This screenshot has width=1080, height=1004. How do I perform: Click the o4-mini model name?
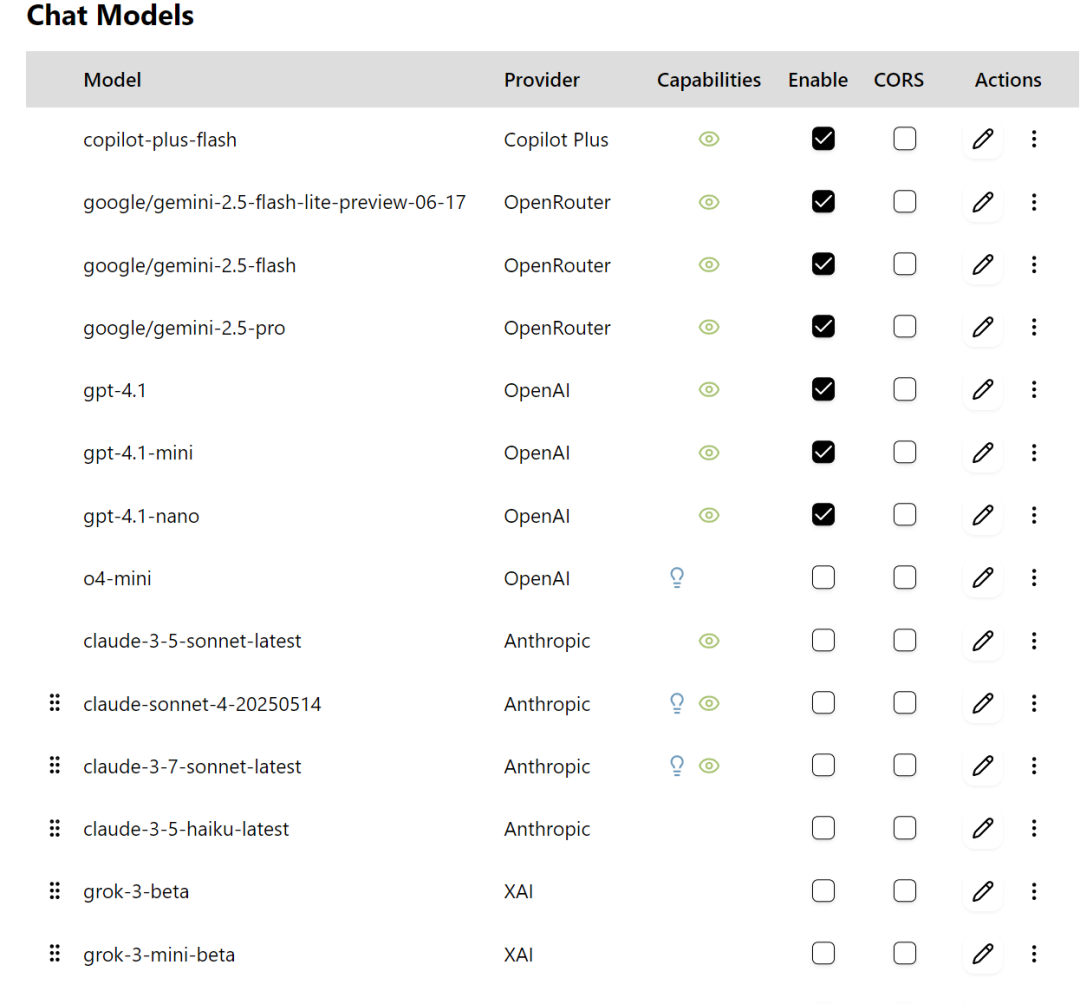click(117, 578)
